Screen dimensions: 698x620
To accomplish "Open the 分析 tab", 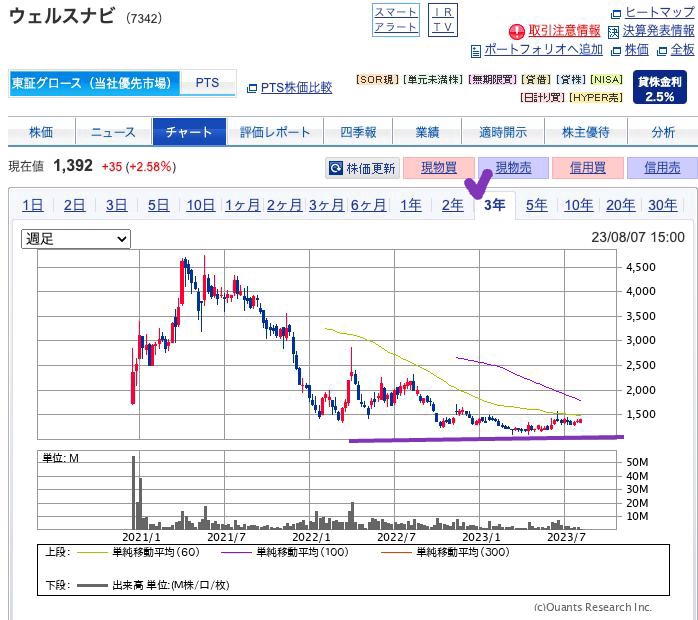I will pyautogui.click(x=663, y=132).
